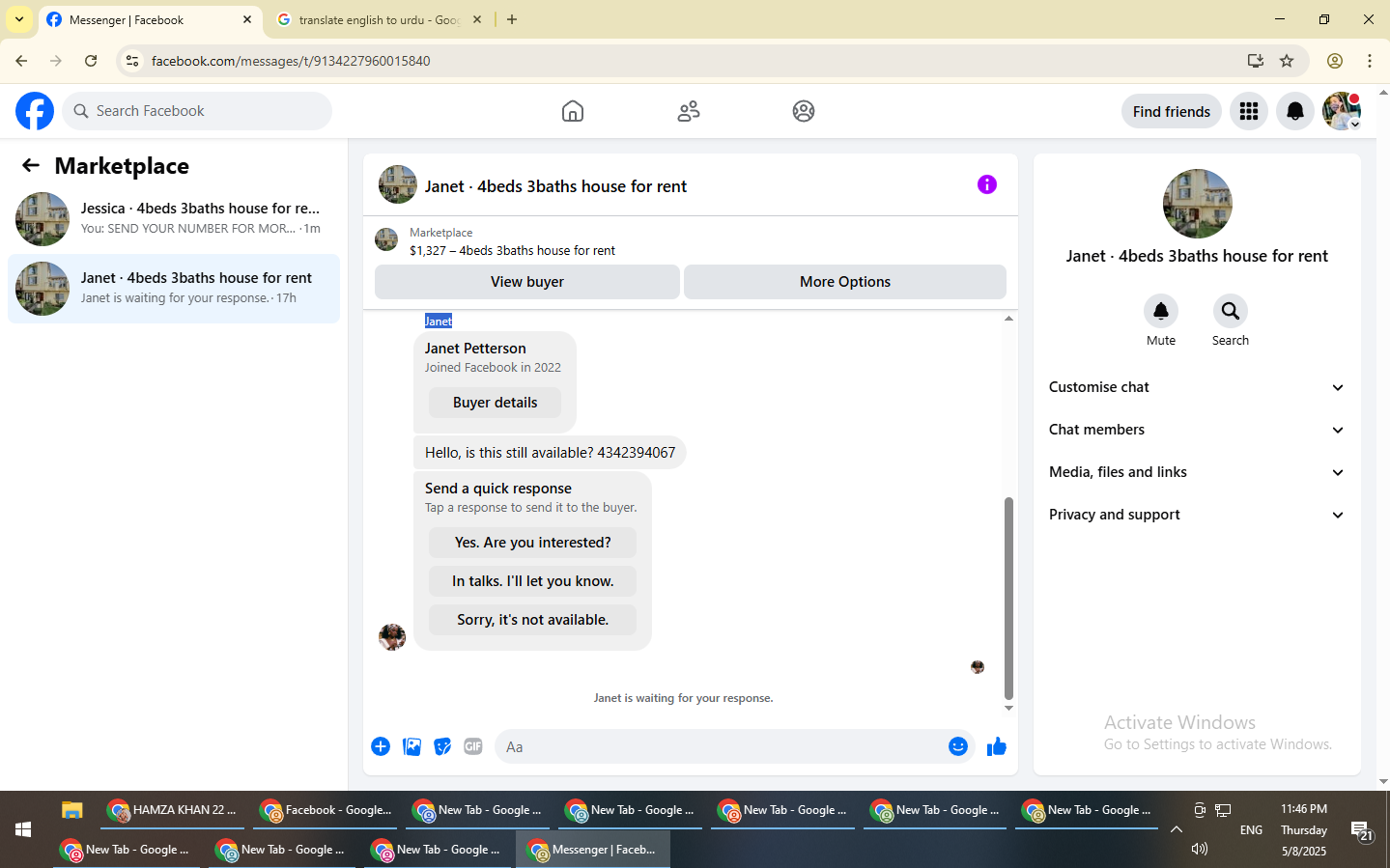Open a new browser tab
Viewport: 1390px width, 868px height.
pyautogui.click(x=512, y=19)
